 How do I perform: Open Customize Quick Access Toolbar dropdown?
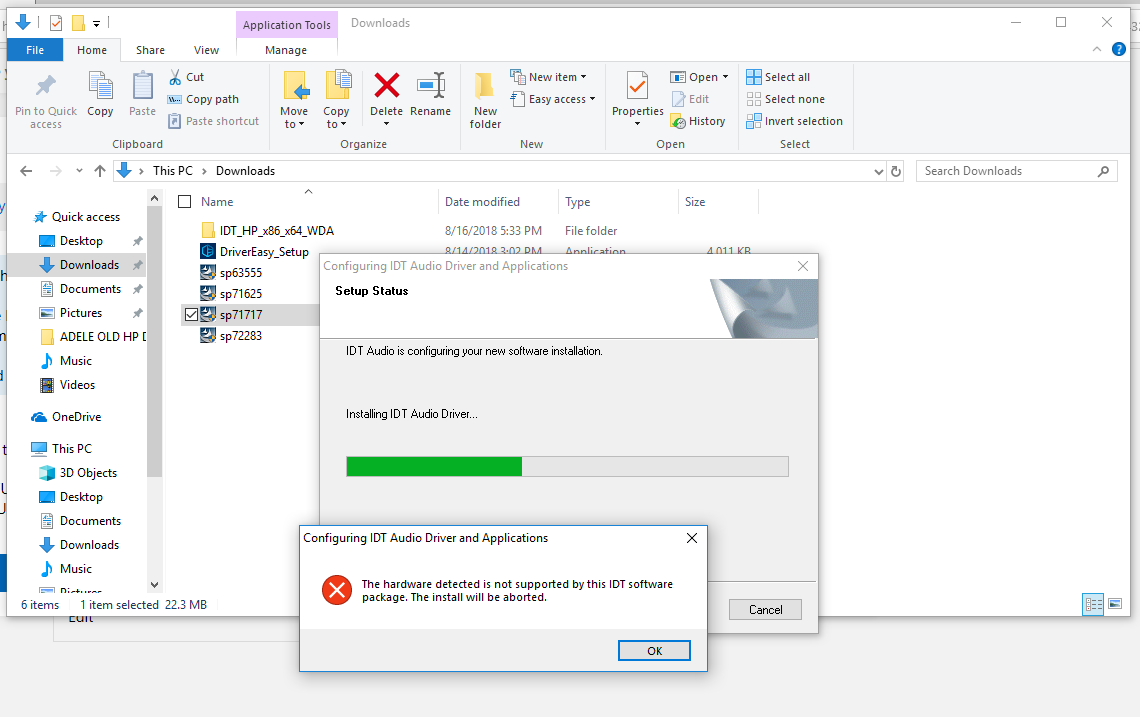97,23
